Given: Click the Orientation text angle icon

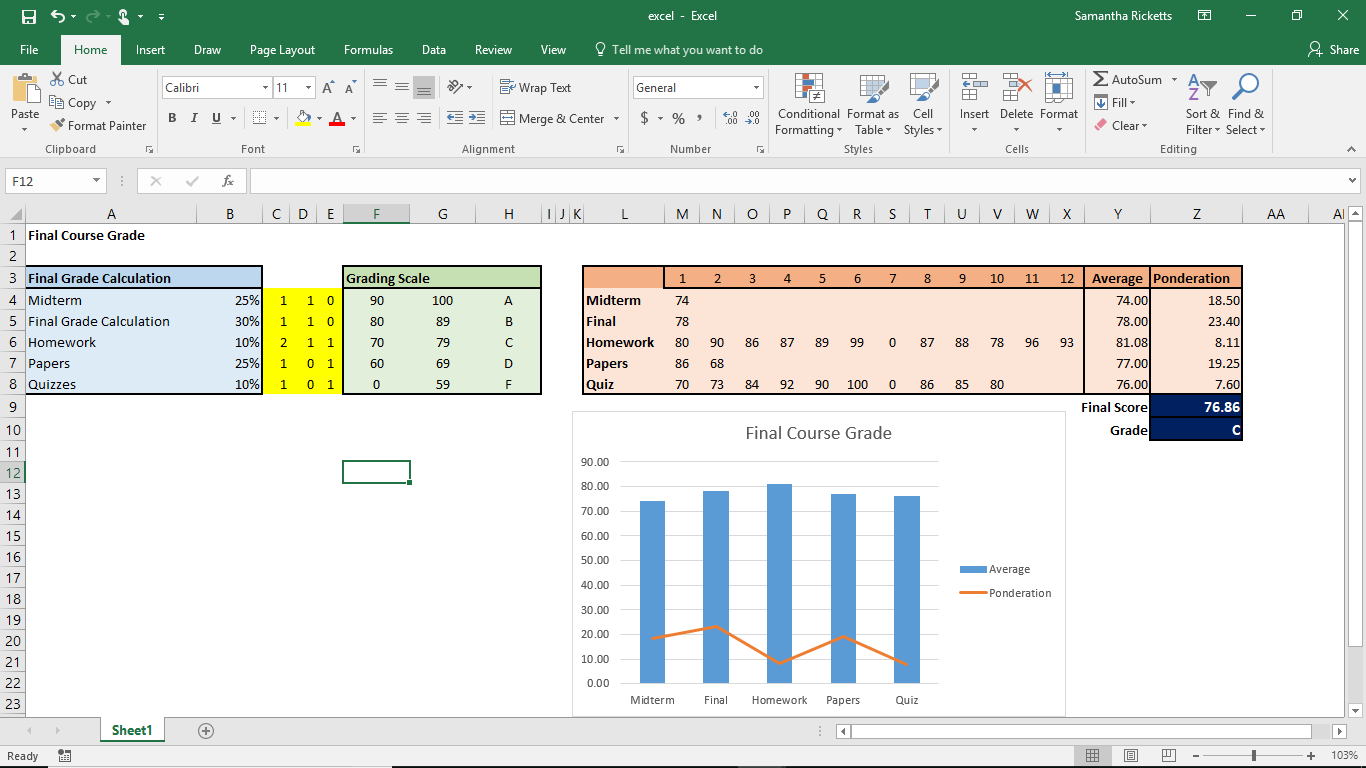Looking at the screenshot, I should 455,87.
